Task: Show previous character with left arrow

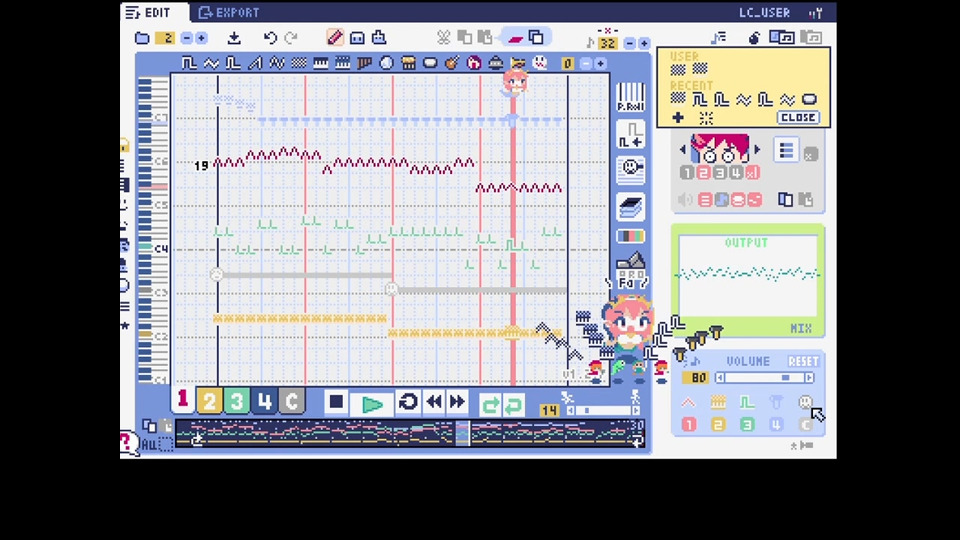Action: tap(683, 149)
